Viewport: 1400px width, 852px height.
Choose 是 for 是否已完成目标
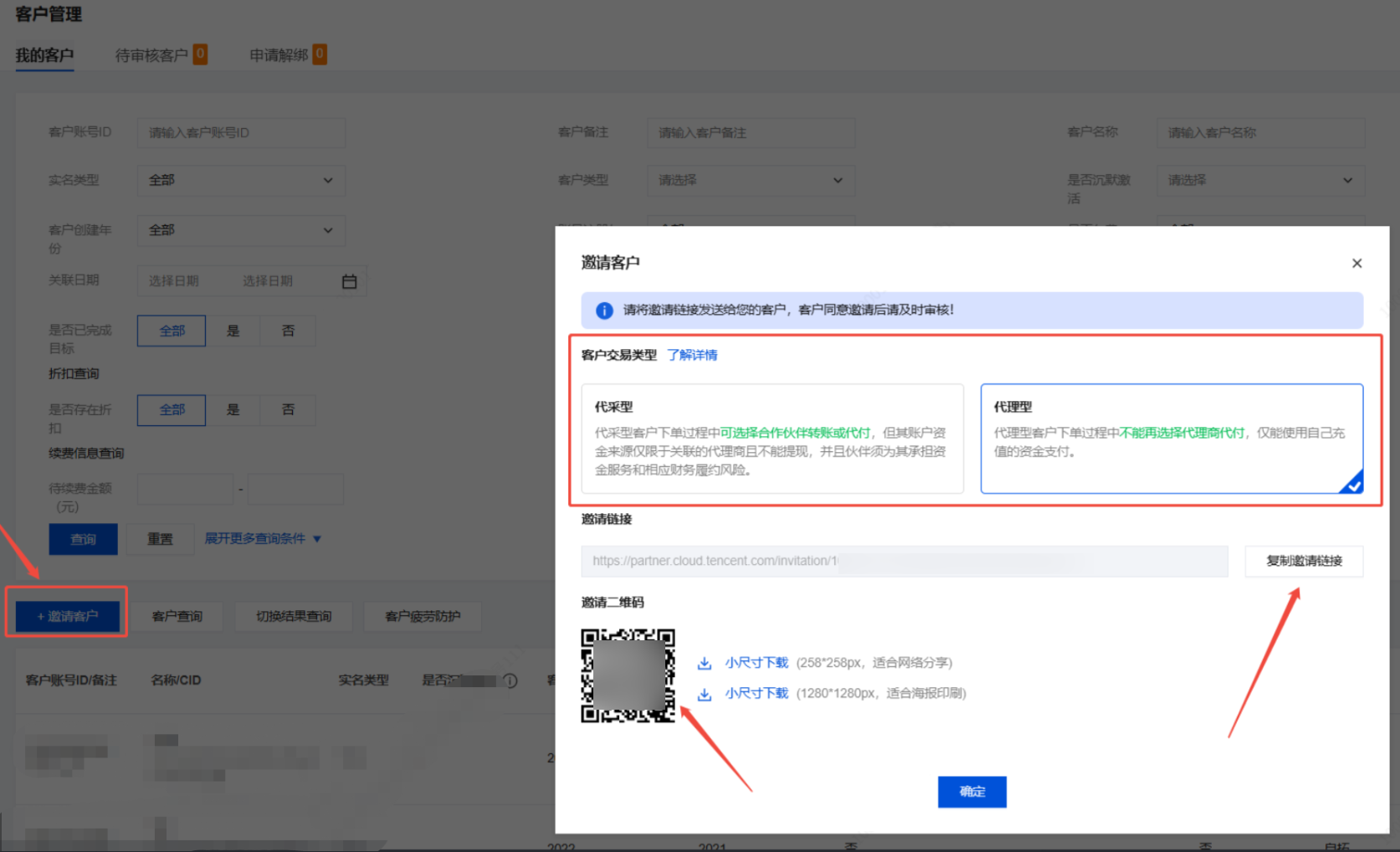[x=233, y=331]
